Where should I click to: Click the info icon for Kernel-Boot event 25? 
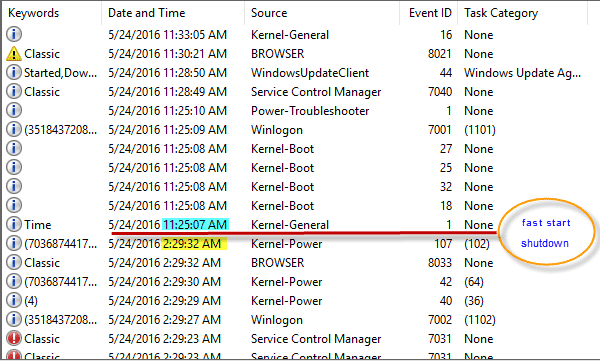pyautogui.click(x=14, y=168)
